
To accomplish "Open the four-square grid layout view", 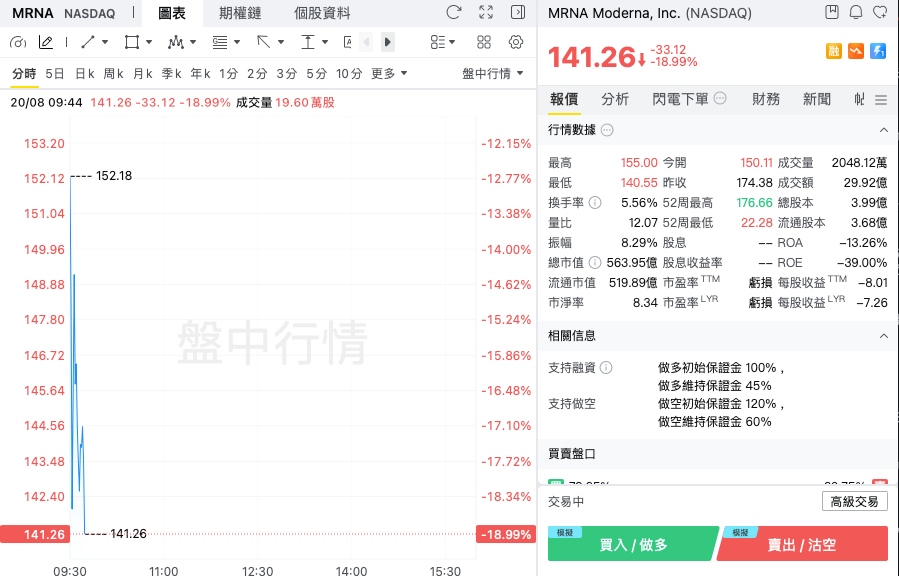I will coord(484,42).
